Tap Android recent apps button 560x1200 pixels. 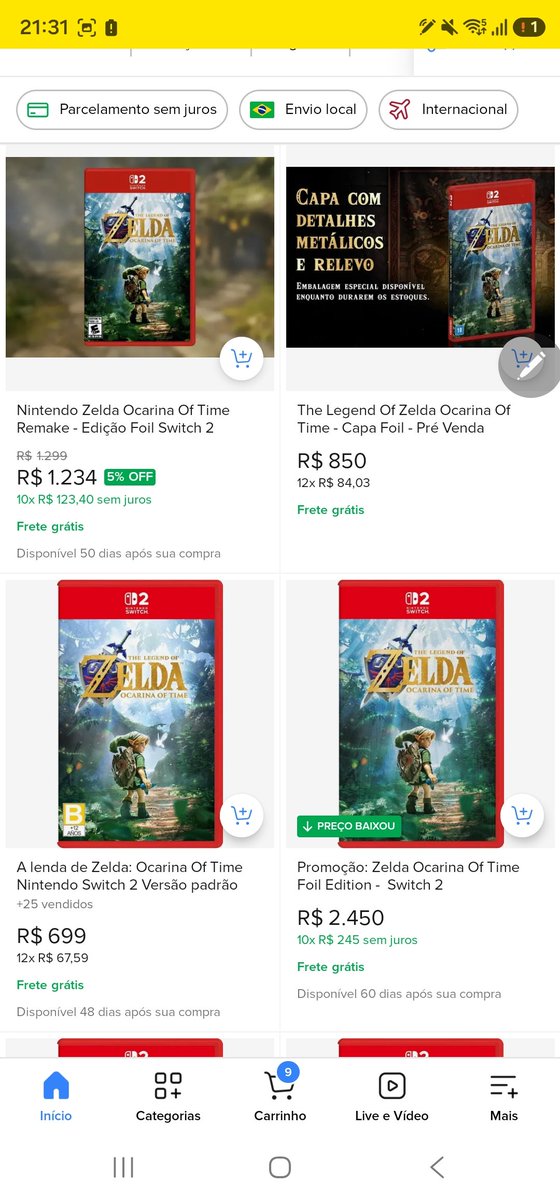tap(124, 1167)
